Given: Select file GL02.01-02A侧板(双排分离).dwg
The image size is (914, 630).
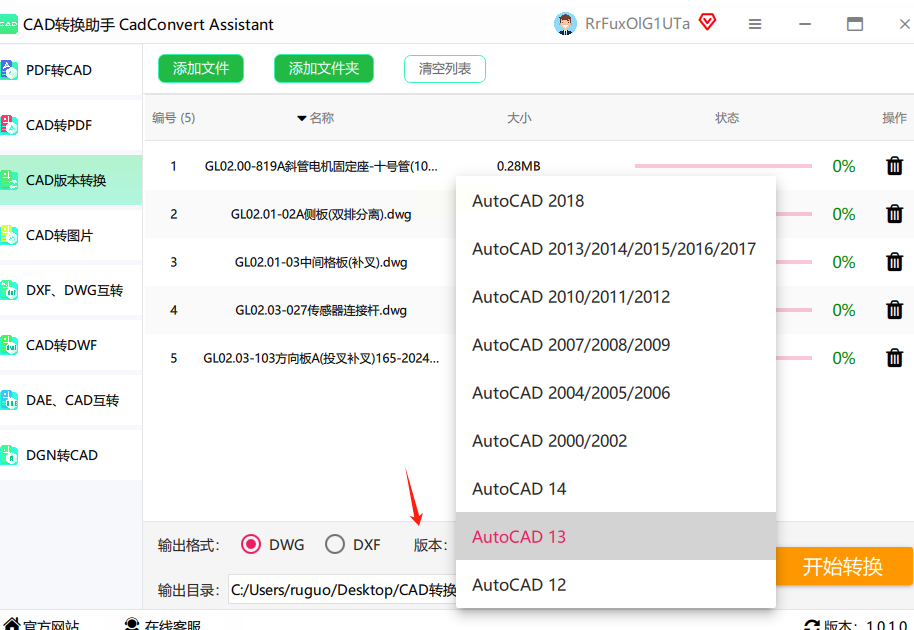Looking at the screenshot, I should [x=321, y=214].
